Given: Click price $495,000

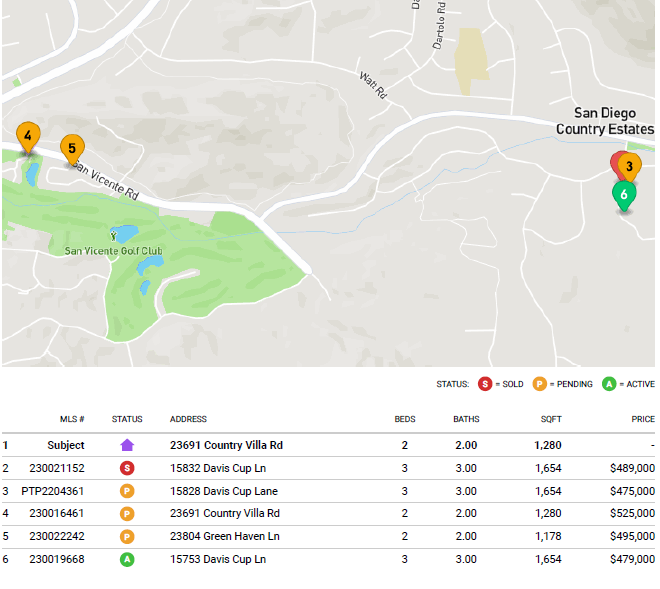Looking at the screenshot, I should (x=633, y=536).
